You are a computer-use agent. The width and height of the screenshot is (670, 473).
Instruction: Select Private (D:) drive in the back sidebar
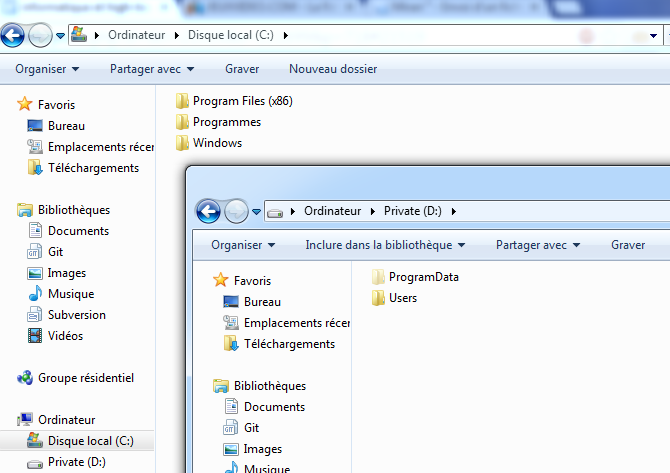click(x=76, y=462)
